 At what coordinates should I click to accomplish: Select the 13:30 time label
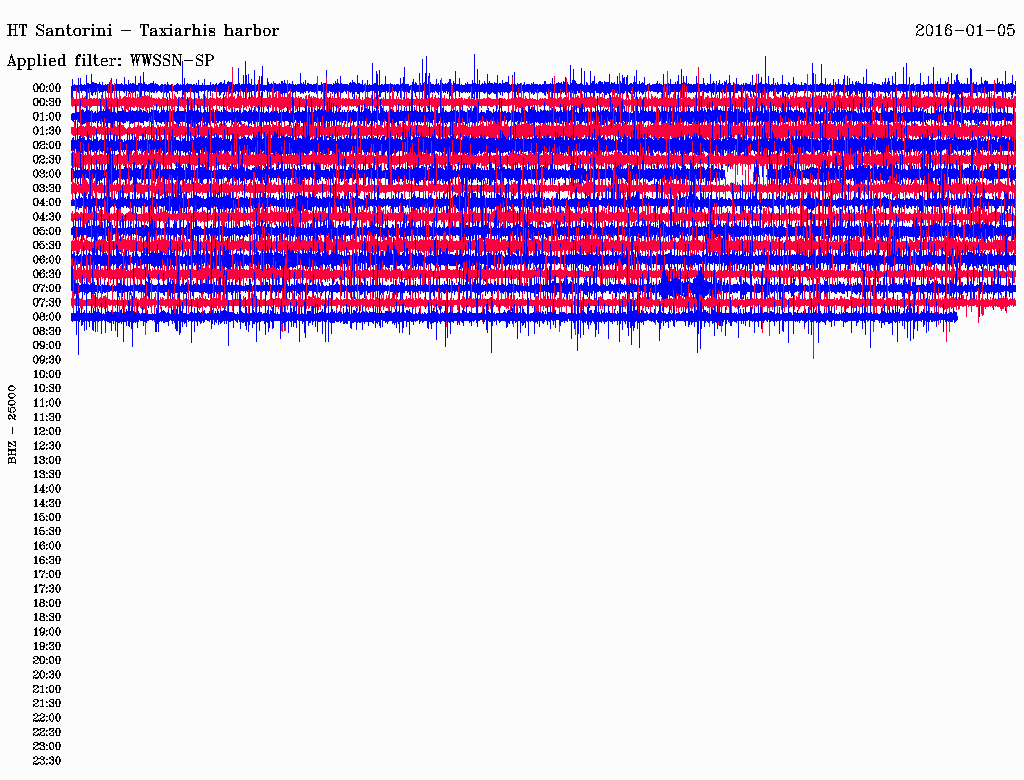tap(47, 474)
